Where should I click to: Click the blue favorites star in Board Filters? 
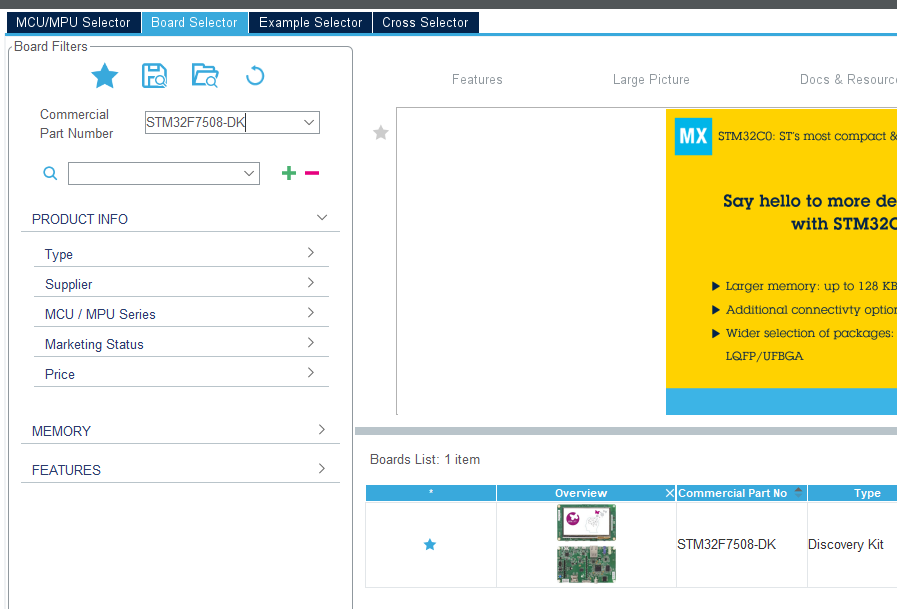[105, 75]
